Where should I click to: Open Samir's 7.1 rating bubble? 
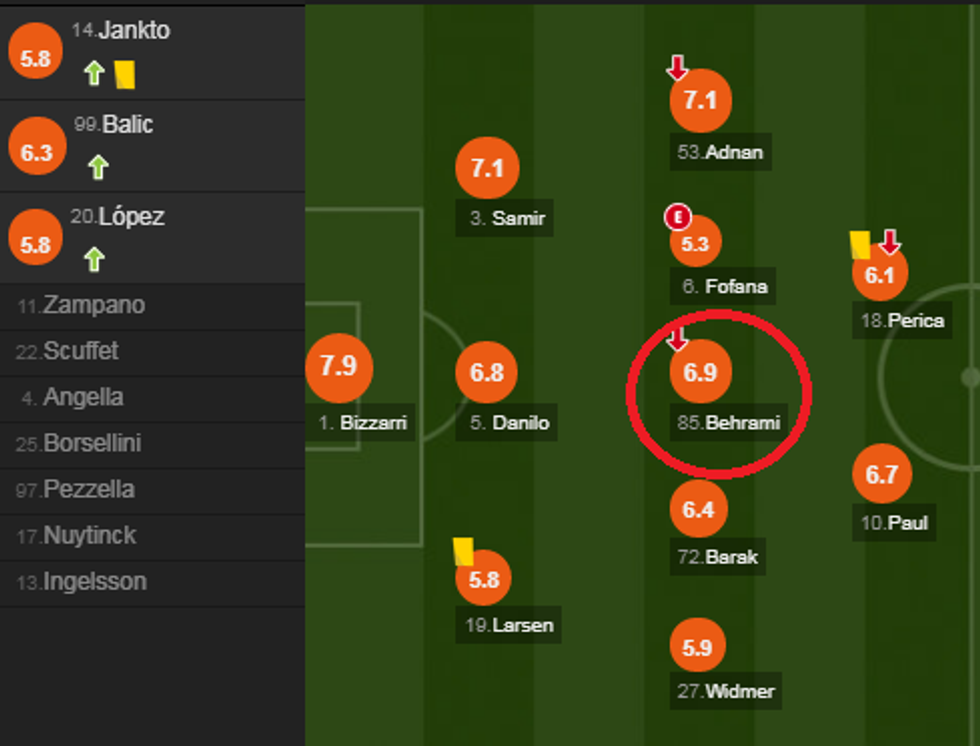487,168
